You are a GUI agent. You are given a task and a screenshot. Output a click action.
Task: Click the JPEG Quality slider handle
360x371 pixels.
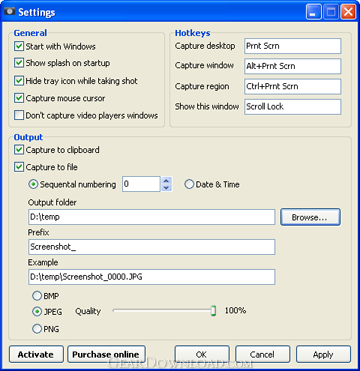(x=213, y=311)
